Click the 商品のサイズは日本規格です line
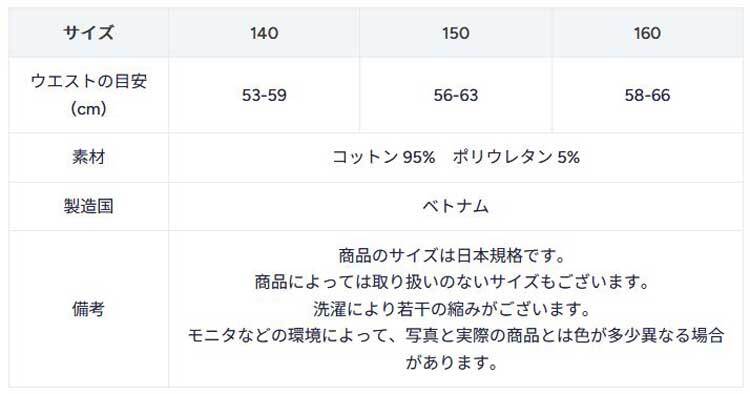This screenshot has width=750, height=394. pos(452,255)
